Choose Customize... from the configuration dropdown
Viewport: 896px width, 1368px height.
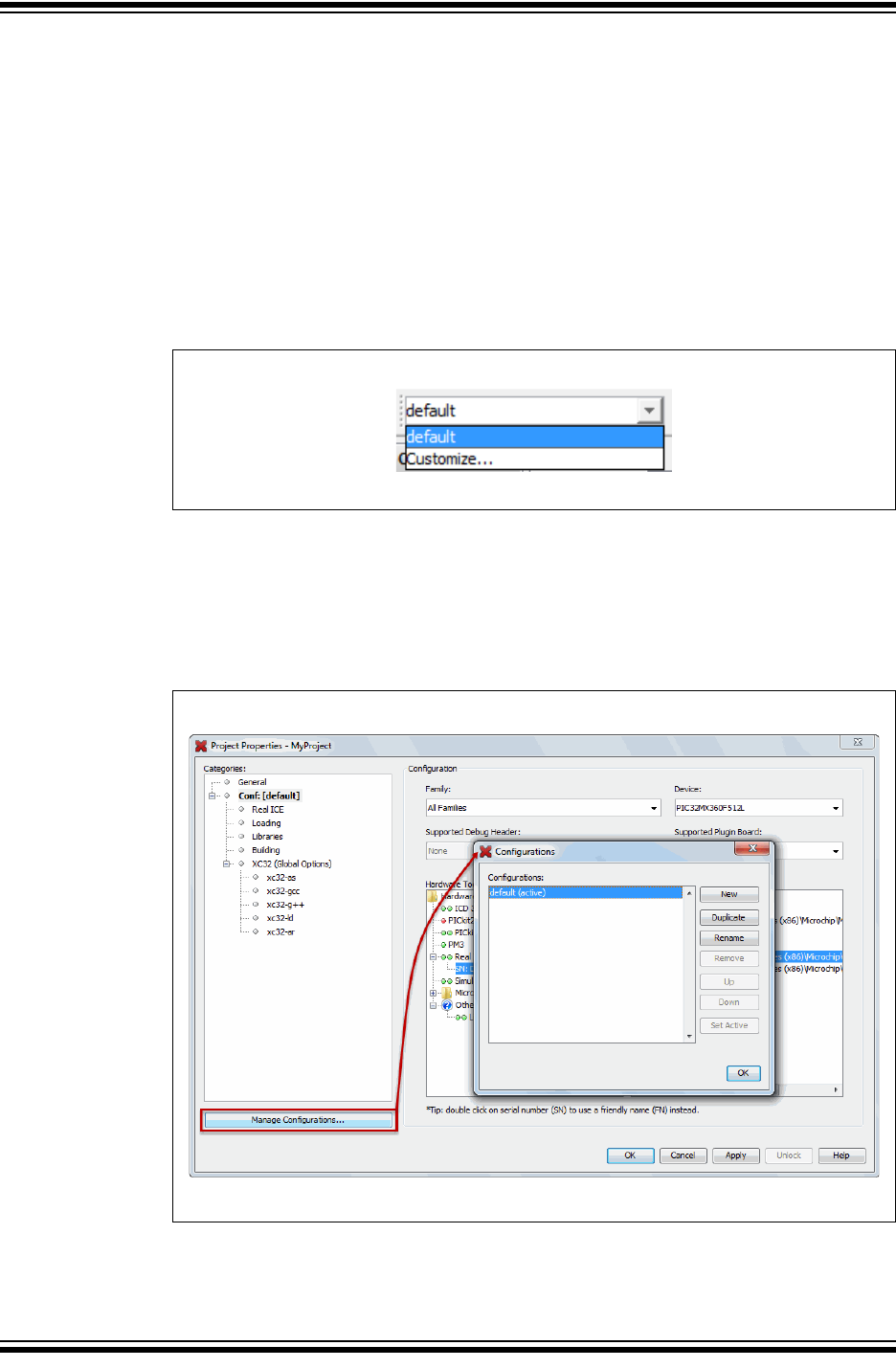pos(534,459)
